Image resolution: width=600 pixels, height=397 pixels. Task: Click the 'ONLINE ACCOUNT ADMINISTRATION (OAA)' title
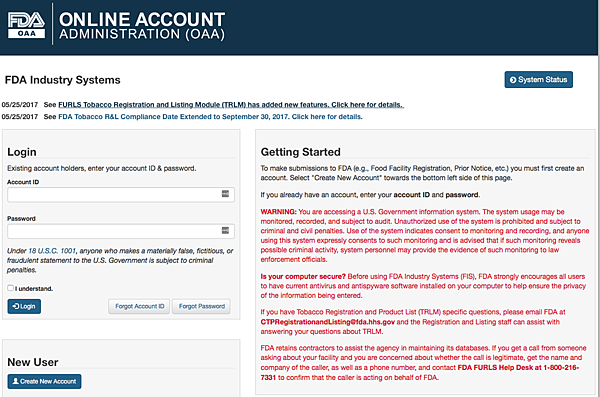click(x=142, y=26)
